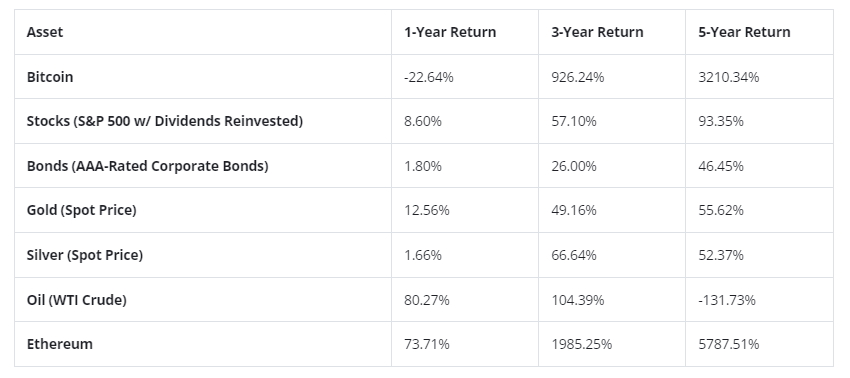Click Bitcoin's -22.64% 1-year value
The height and width of the screenshot is (378, 850).
point(429,77)
